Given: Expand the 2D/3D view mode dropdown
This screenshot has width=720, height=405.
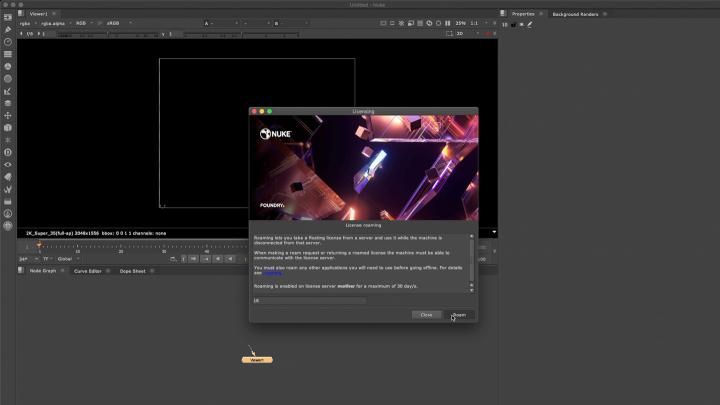Looking at the screenshot, I should tap(464, 34).
